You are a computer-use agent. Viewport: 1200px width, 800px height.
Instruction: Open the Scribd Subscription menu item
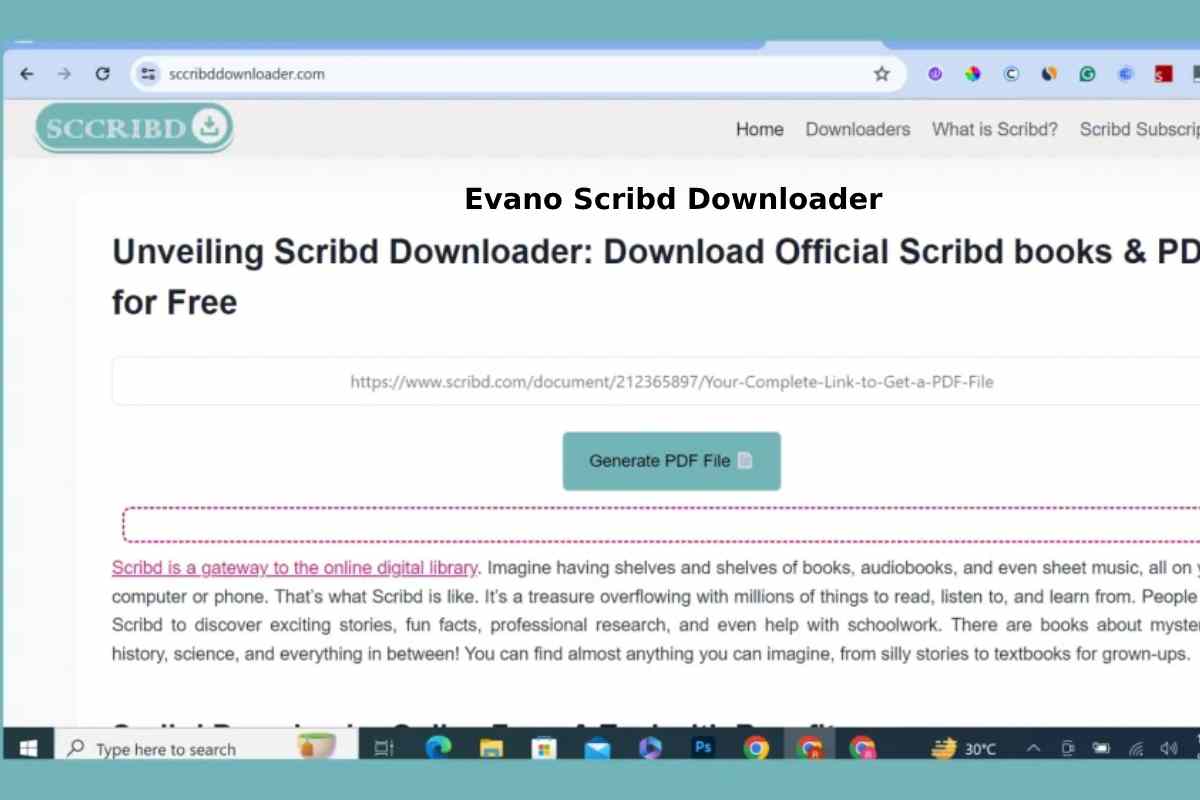(x=1140, y=129)
